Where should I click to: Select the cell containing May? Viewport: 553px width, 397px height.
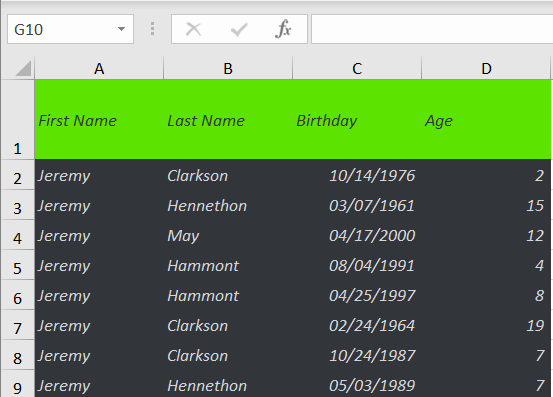[228, 235]
